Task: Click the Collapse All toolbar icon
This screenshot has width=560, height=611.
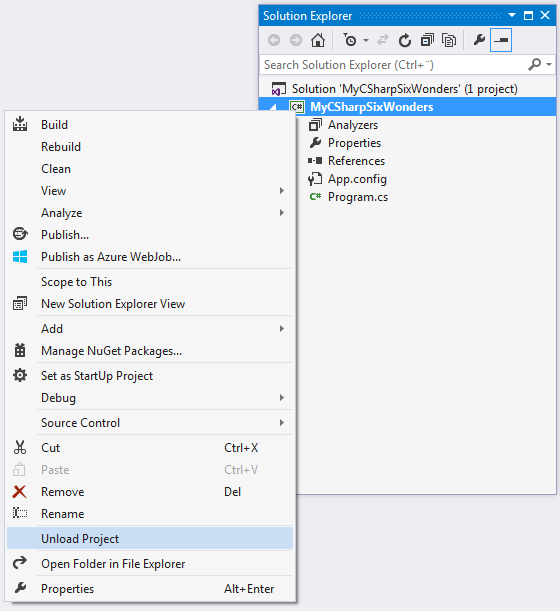Action: 427,40
